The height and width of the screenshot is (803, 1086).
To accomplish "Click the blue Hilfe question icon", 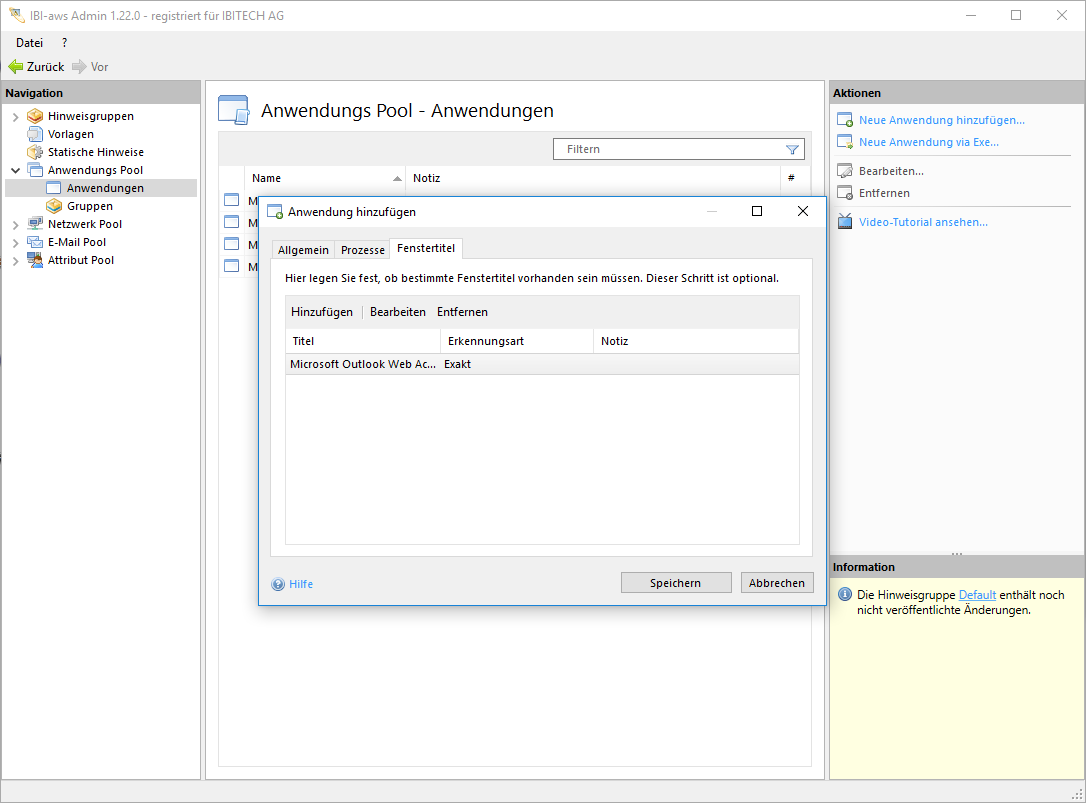I will pos(279,584).
